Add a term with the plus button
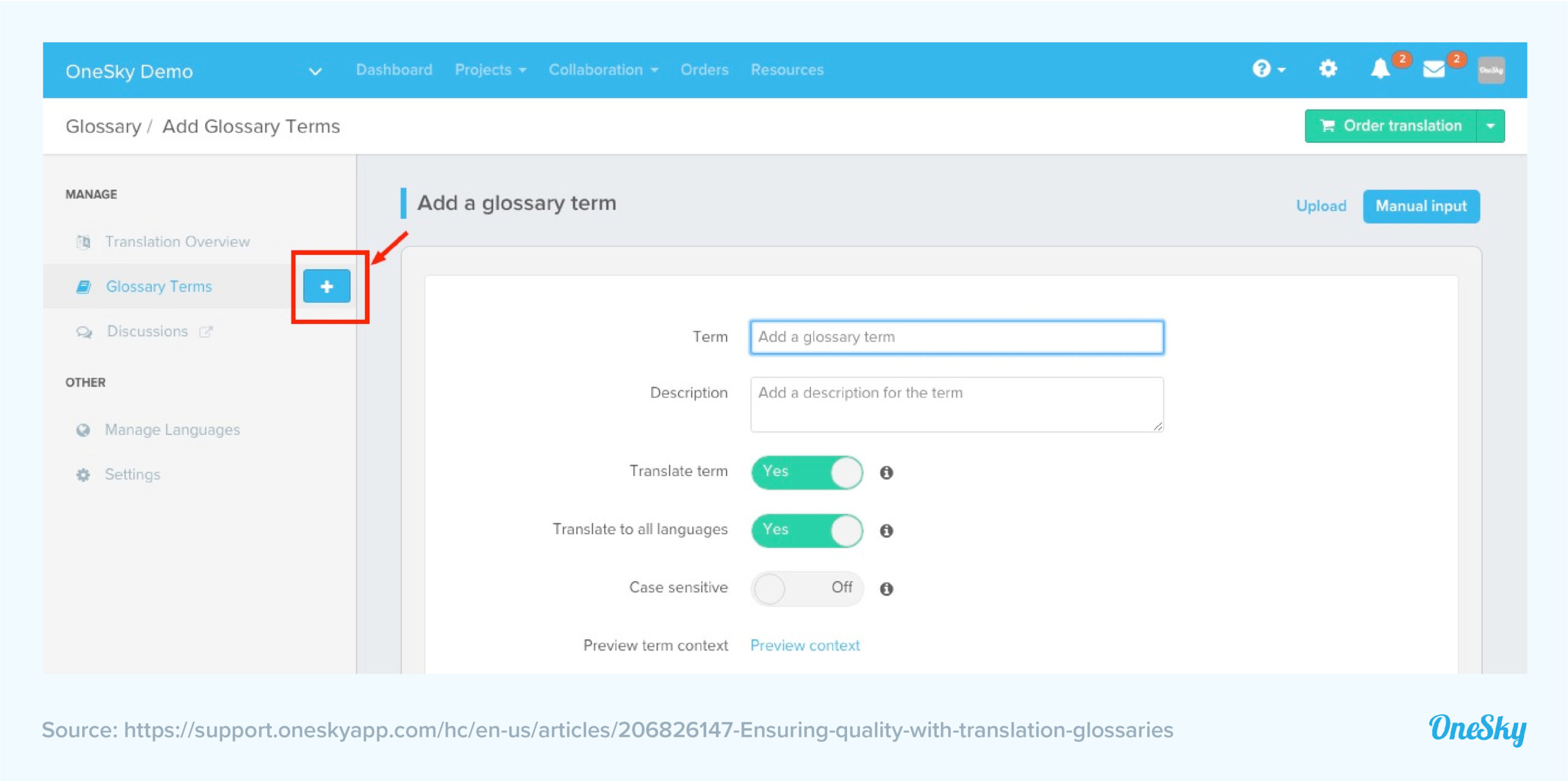Screen dimensions: 1568x781 point(327,286)
